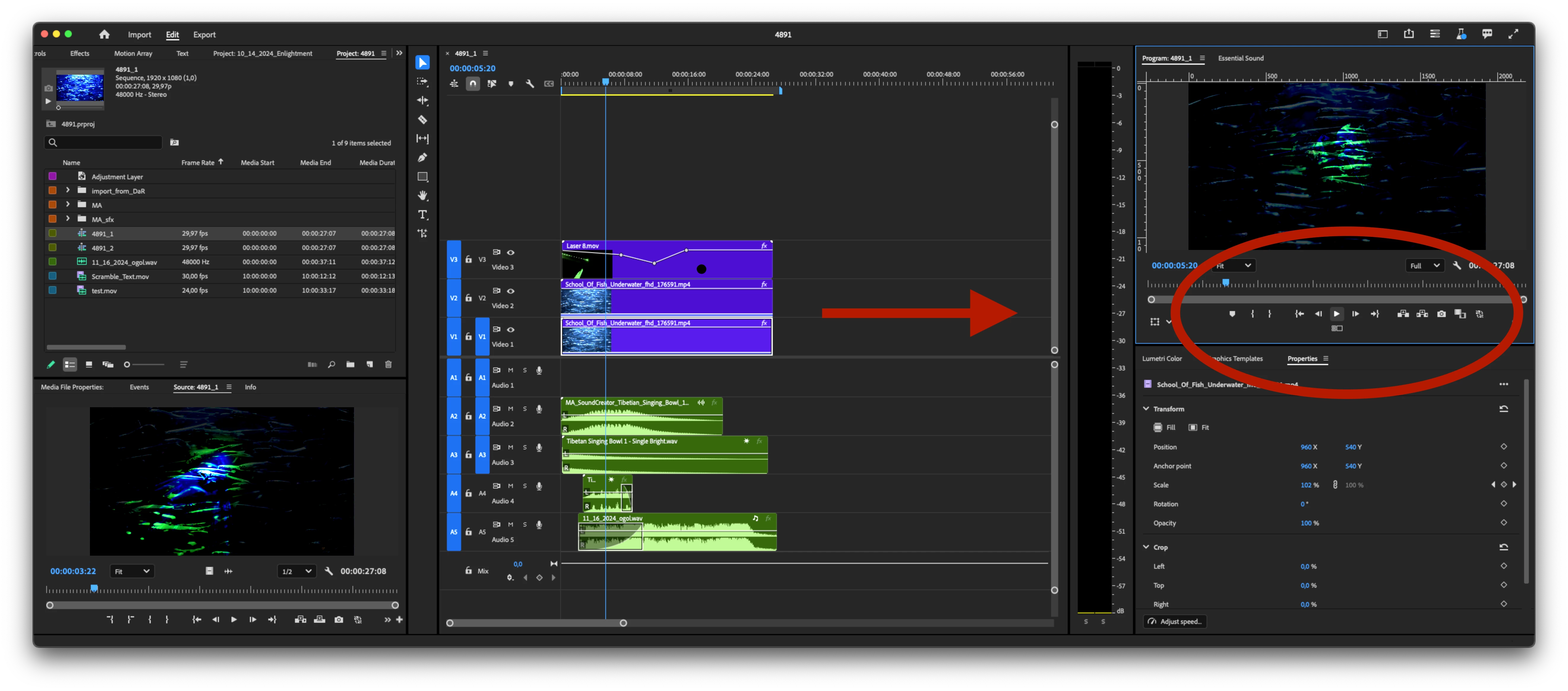Image resolution: width=1568 pixels, height=691 pixels.
Task: Toggle Snap in Timeline magnet icon
Action: [473, 84]
